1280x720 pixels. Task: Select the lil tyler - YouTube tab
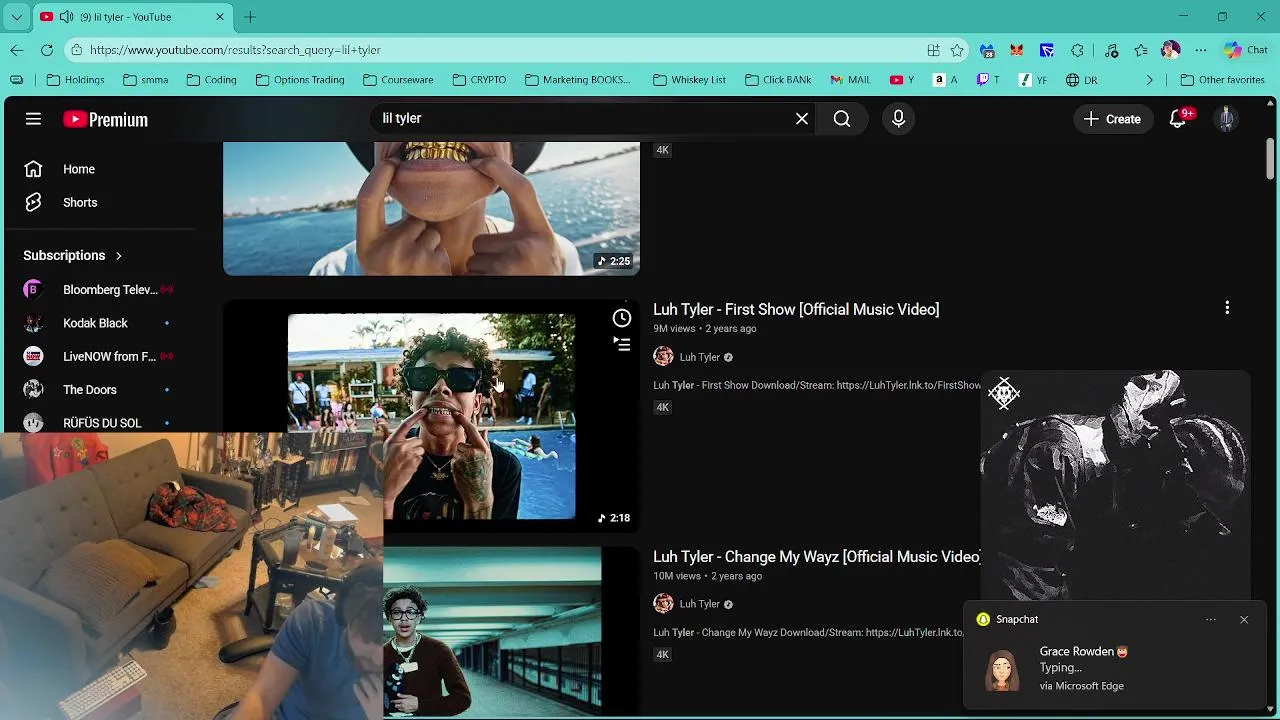125,17
